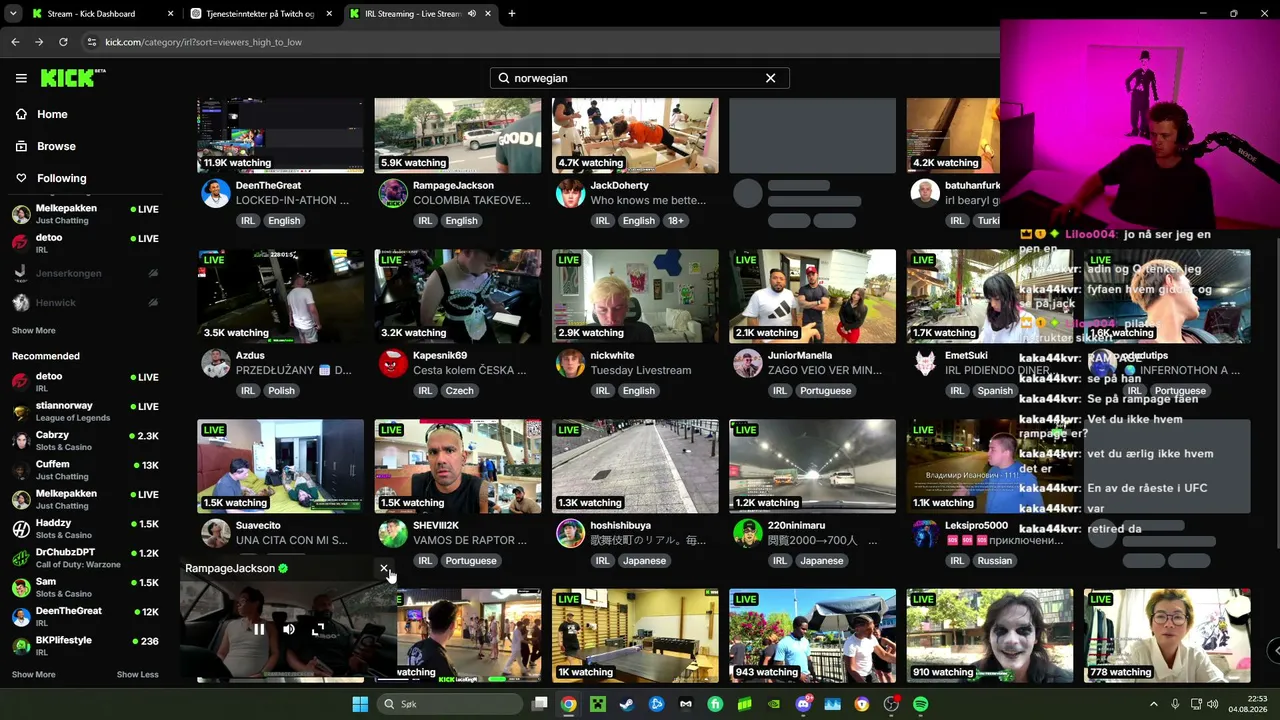Image resolution: width=1280 pixels, height=720 pixels.
Task: Open the Windows Start menu
Action: coord(360,704)
